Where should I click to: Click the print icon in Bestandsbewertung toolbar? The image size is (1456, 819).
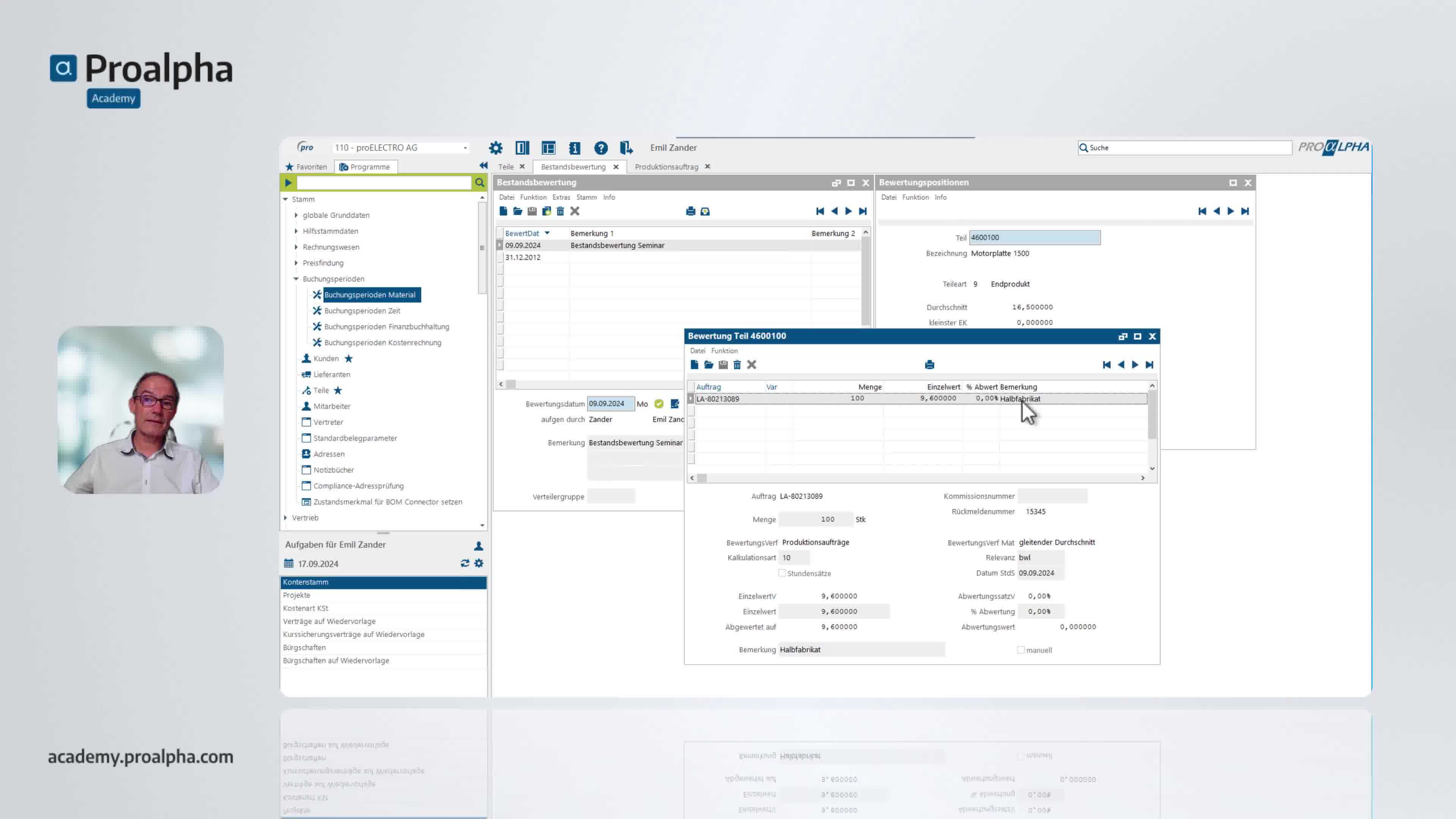[x=690, y=212]
